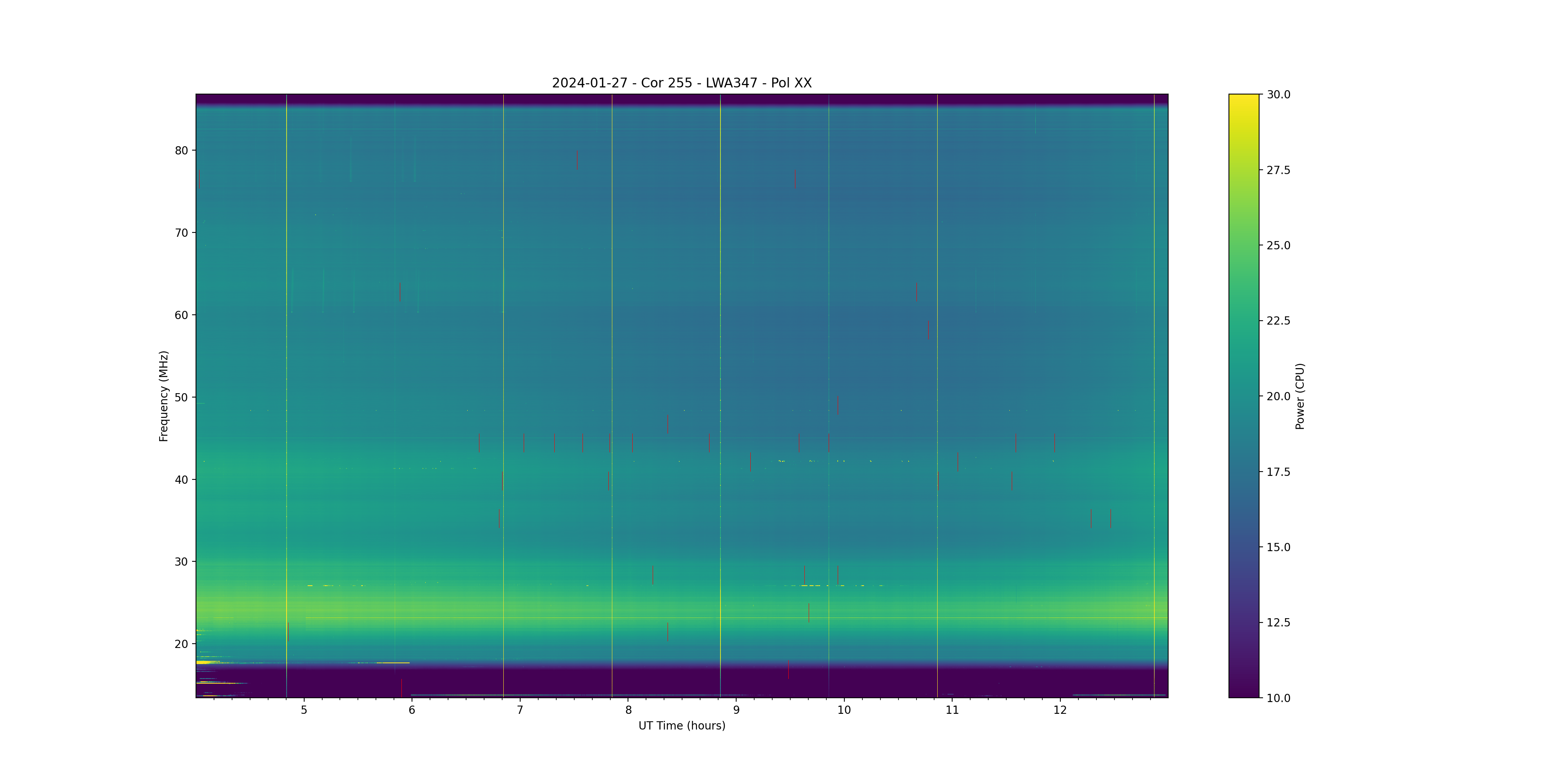Click the red marker near 80 MHz

(577, 160)
